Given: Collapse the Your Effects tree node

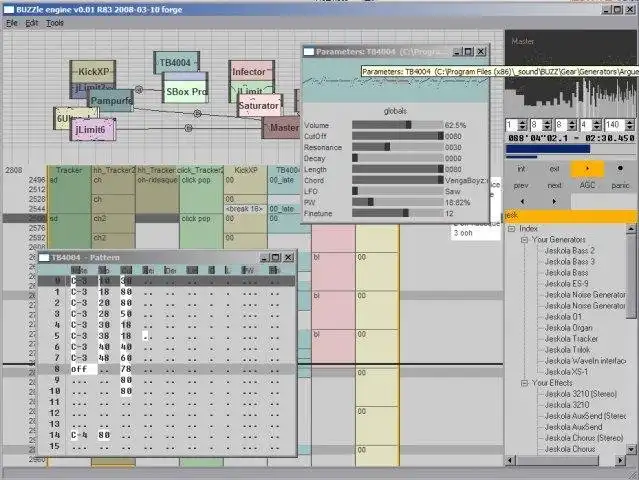Looking at the screenshot, I should (x=524, y=383).
